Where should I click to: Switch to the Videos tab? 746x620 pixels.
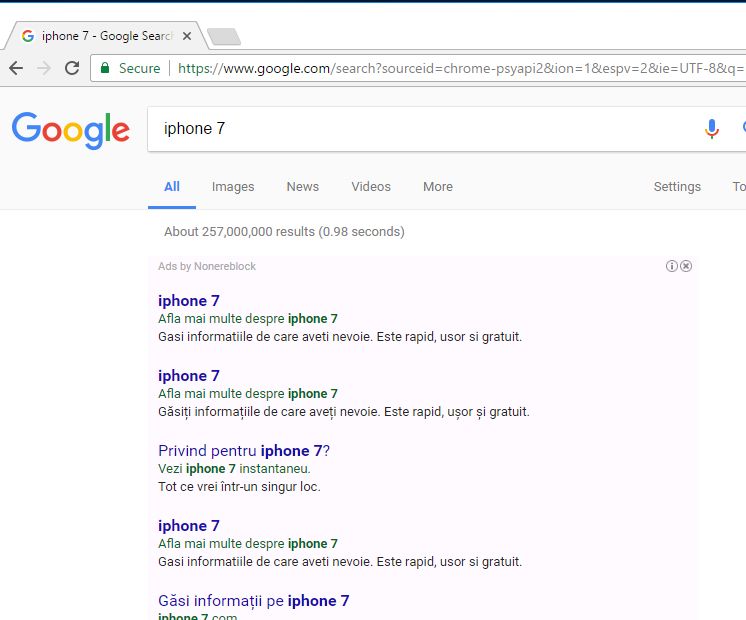[371, 187]
